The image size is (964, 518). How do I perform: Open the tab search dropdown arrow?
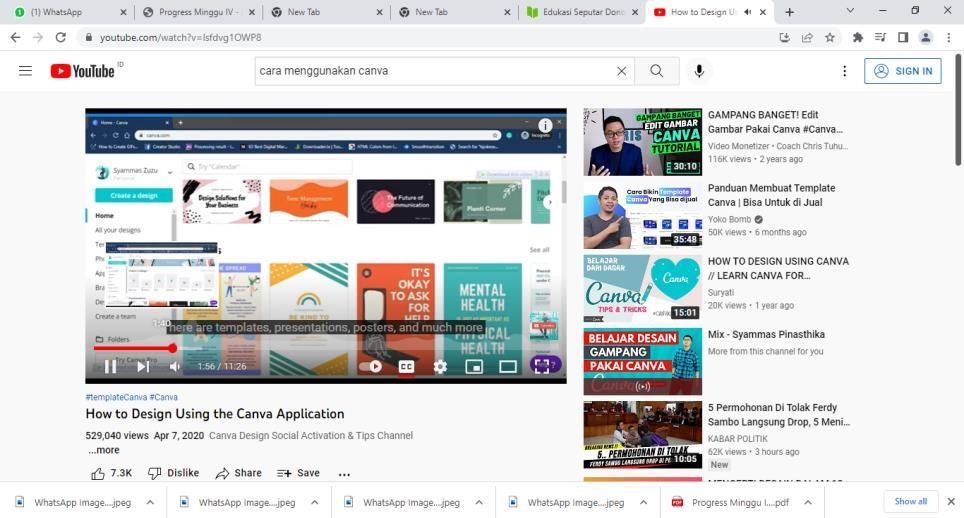tap(850, 11)
